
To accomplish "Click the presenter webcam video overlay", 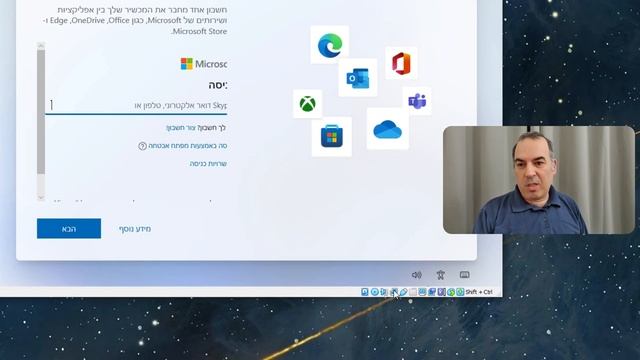I will [539, 180].
